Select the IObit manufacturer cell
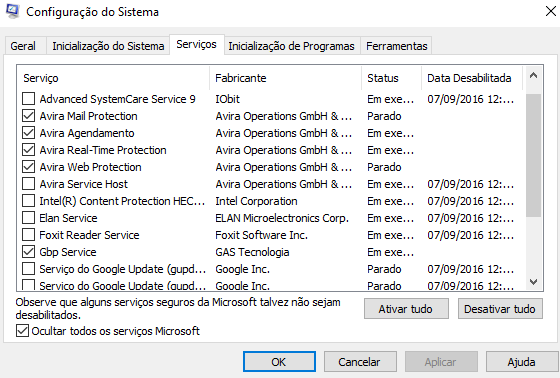 [228, 99]
